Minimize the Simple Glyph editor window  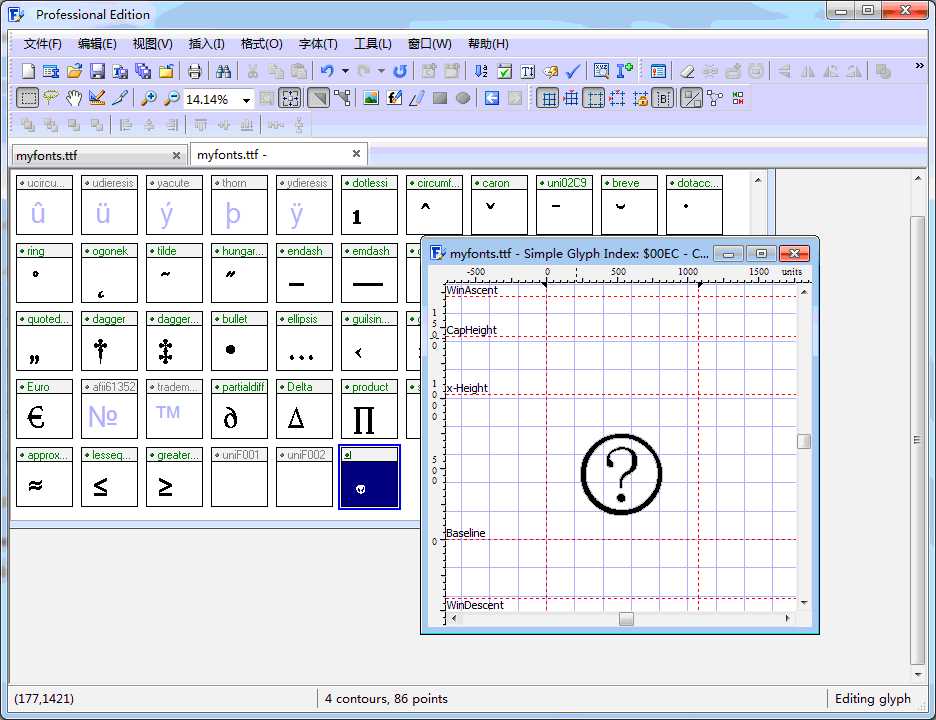[x=728, y=254]
